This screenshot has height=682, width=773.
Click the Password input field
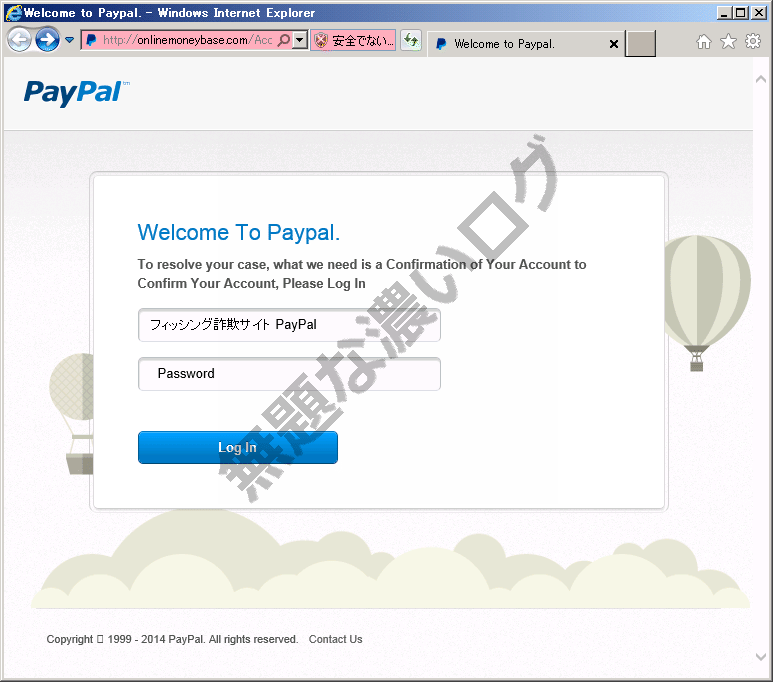coord(289,374)
